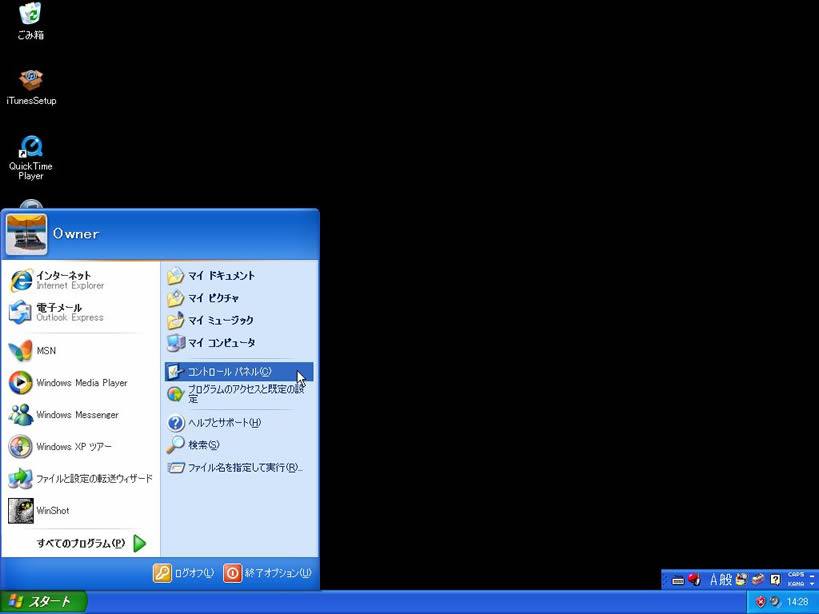Open 検索(S) from Start menu
The height and width of the screenshot is (614, 819).
(239, 445)
